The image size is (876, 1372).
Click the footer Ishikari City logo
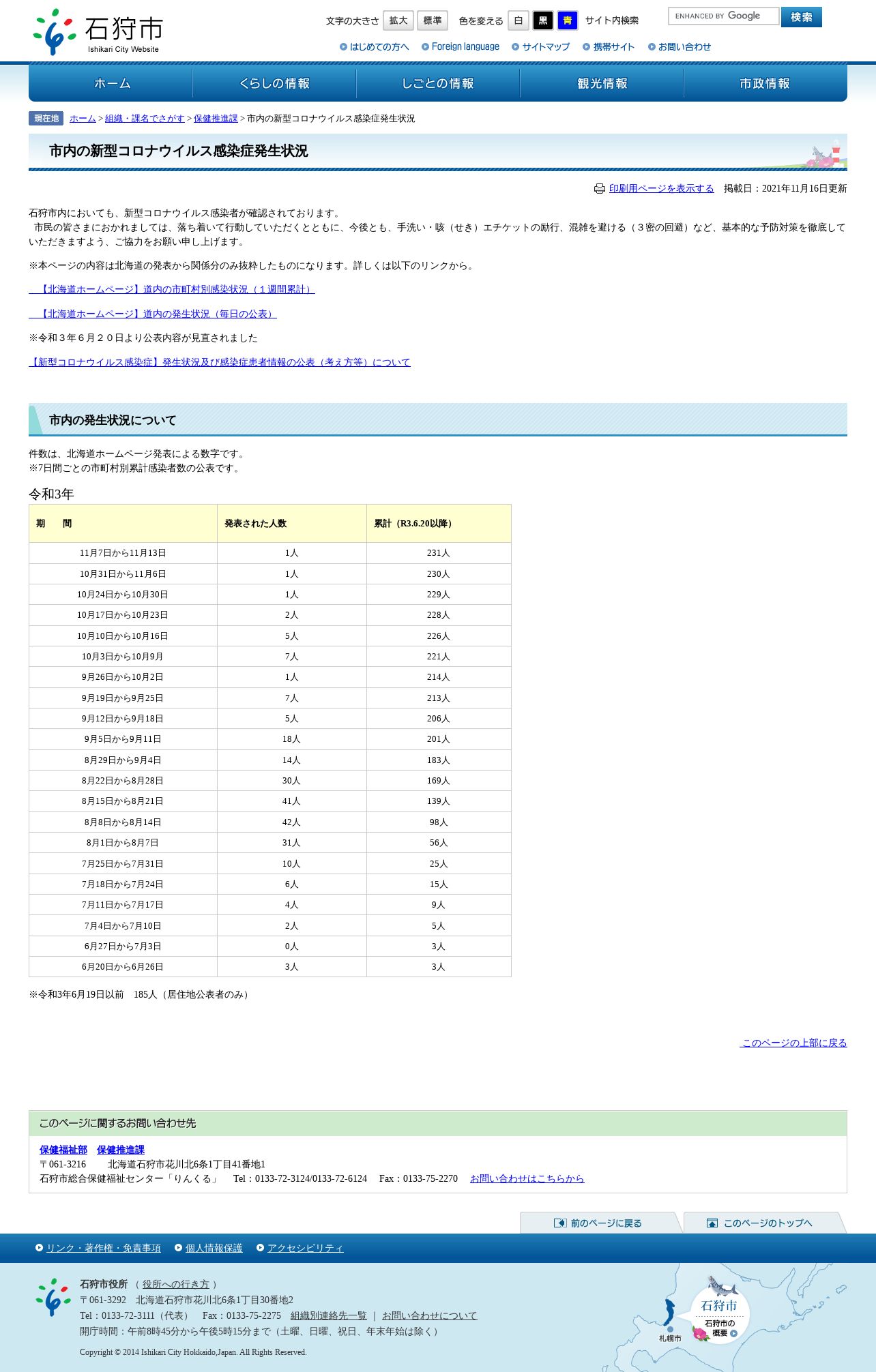tap(53, 1296)
